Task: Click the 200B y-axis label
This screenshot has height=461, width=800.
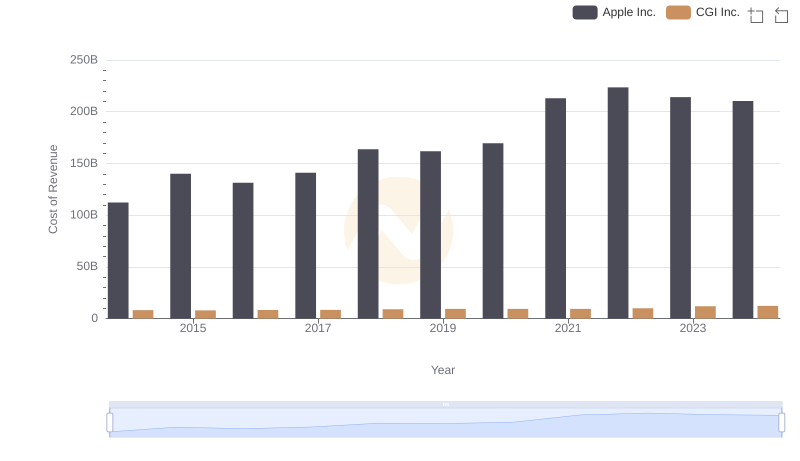Action: (84, 111)
